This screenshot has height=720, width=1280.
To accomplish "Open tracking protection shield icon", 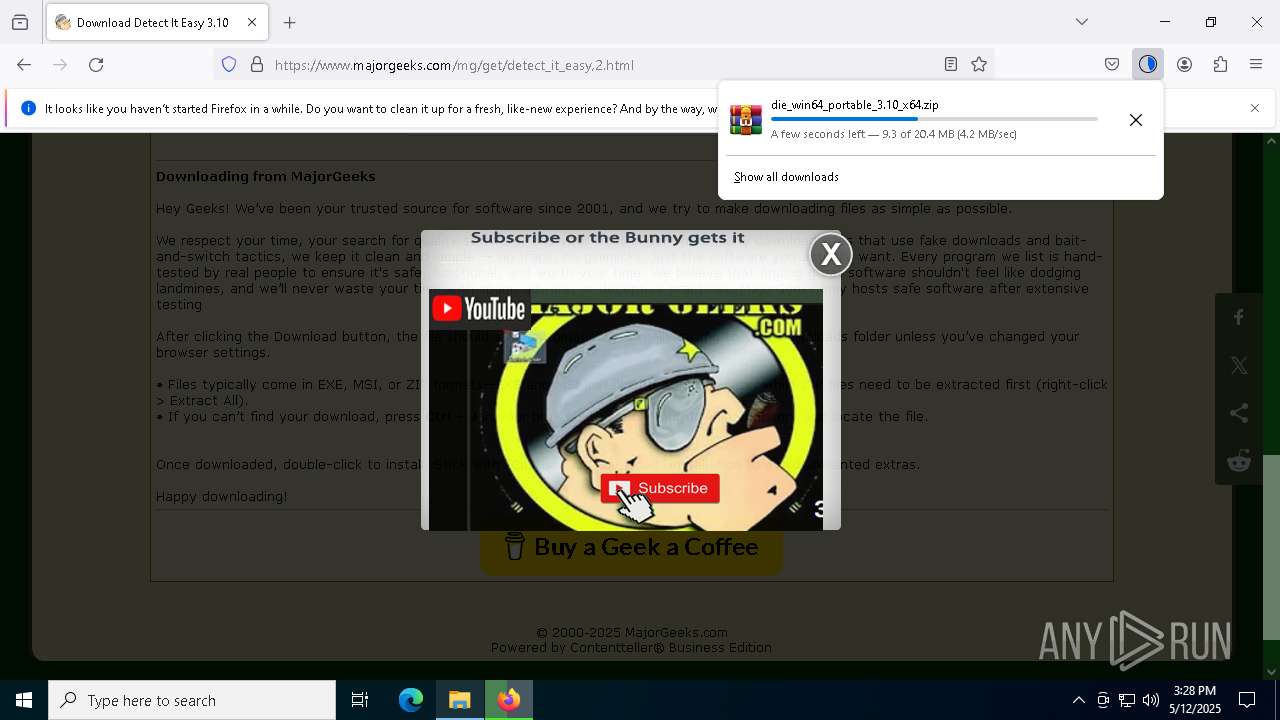I will tap(229, 65).
